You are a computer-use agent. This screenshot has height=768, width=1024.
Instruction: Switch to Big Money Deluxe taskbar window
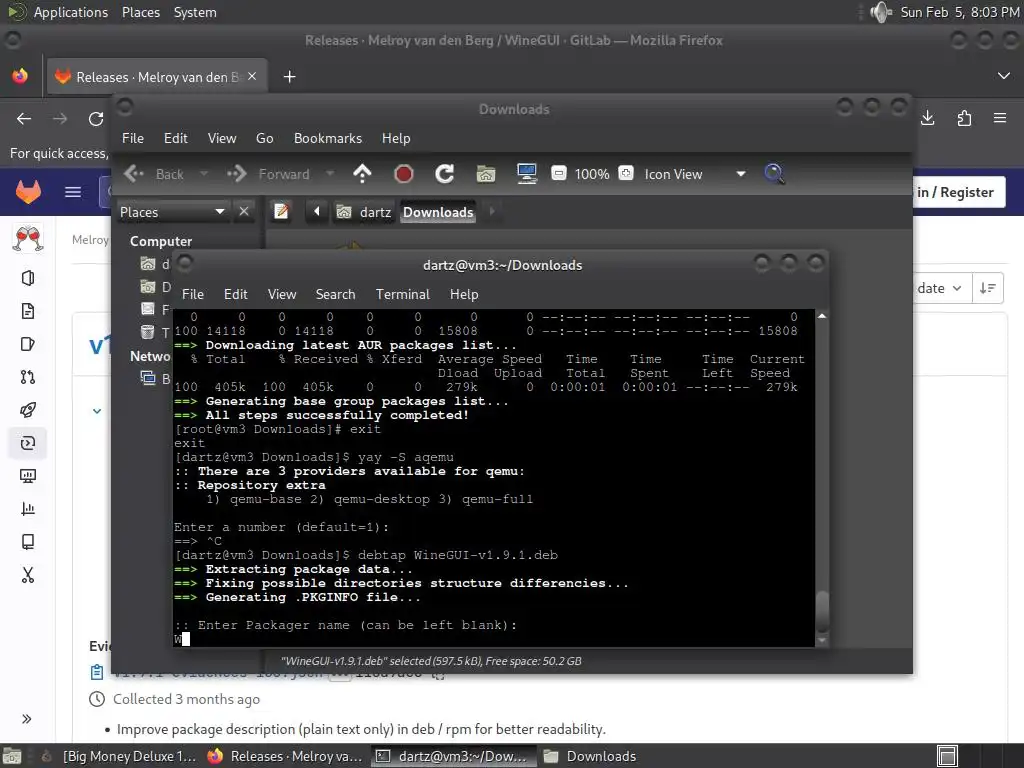click(119, 756)
